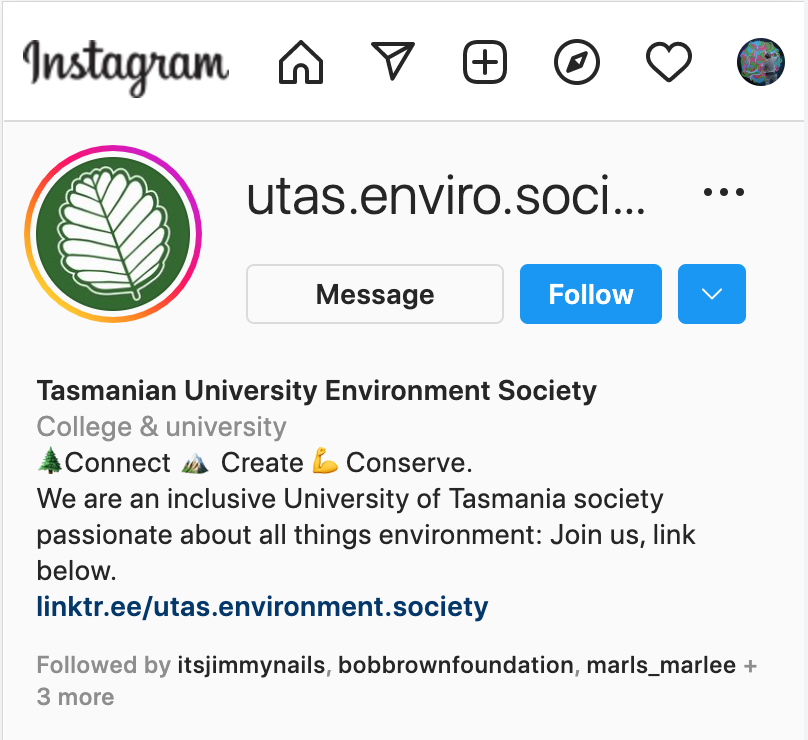This screenshot has width=808, height=740.
Task: Open the linktr.ee/utas.environment.society link
Action: tap(262, 606)
